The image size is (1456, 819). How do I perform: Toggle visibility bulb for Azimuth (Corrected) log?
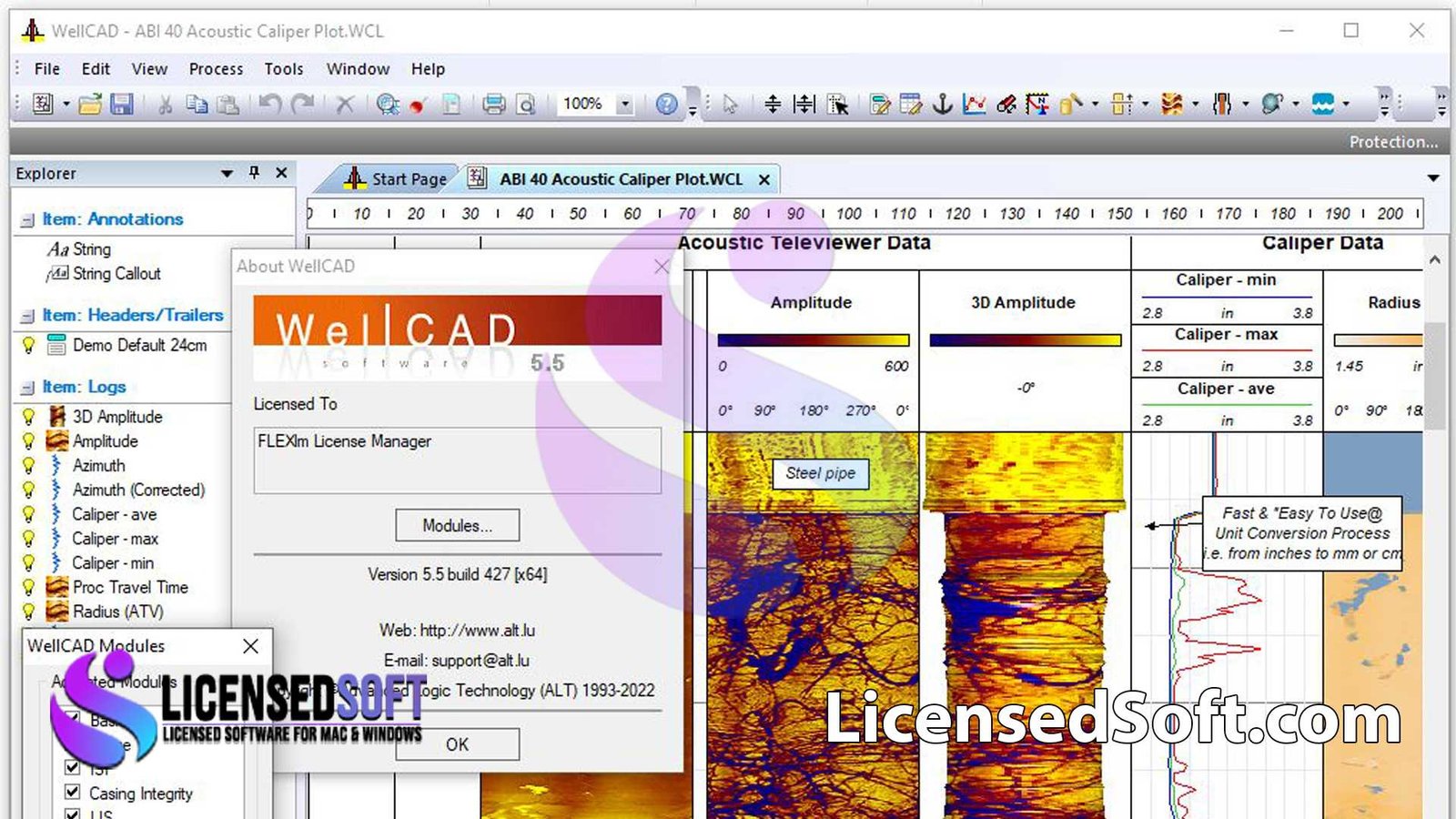(x=29, y=490)
